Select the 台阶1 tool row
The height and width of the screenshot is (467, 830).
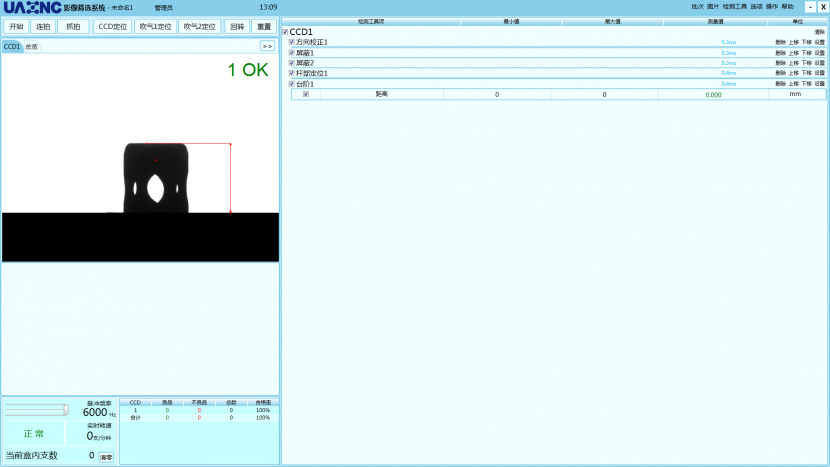(305, 84)
